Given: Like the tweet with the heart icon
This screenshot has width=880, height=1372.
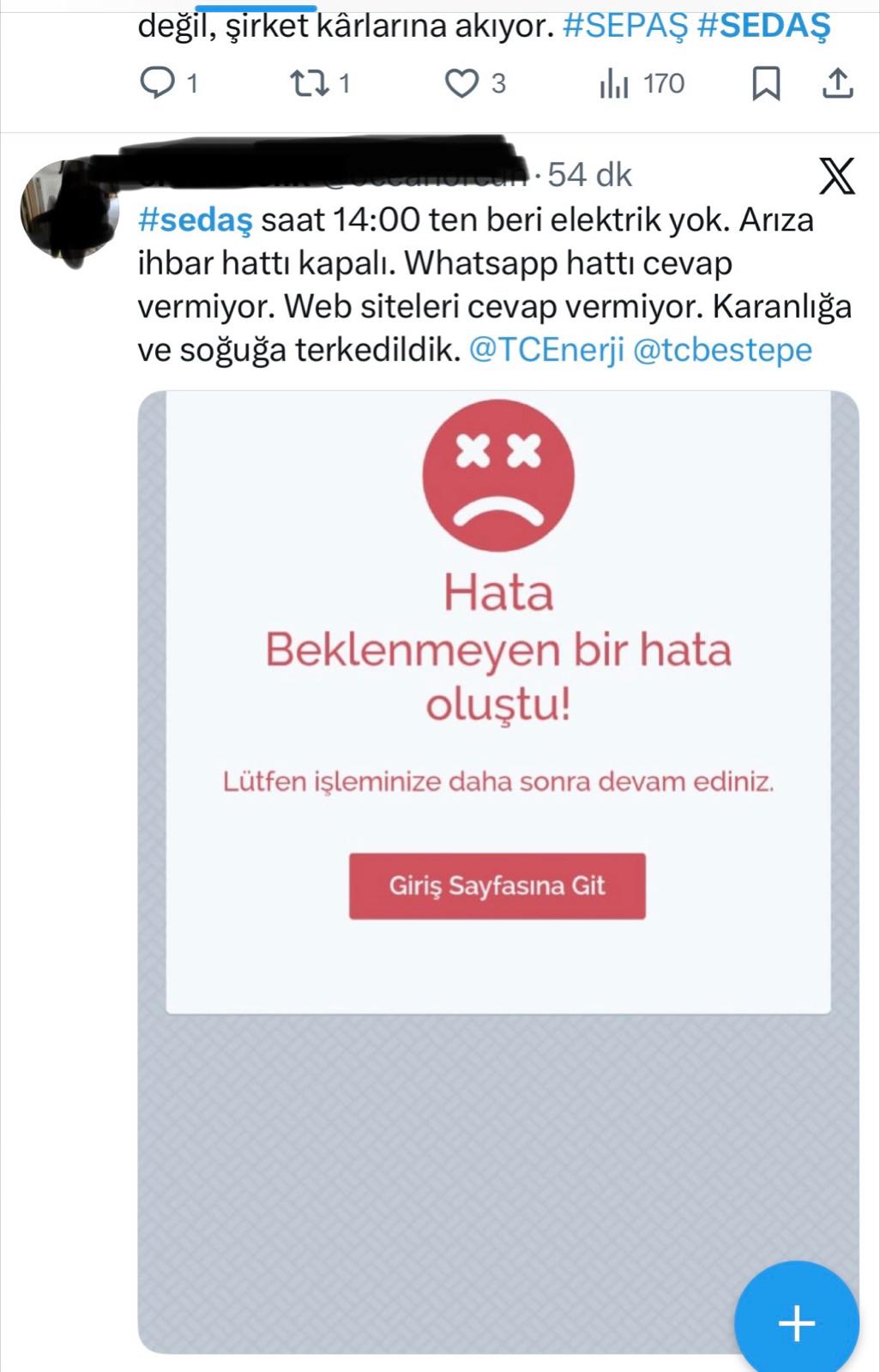Looking at the screenshot, I should point(462,83).
